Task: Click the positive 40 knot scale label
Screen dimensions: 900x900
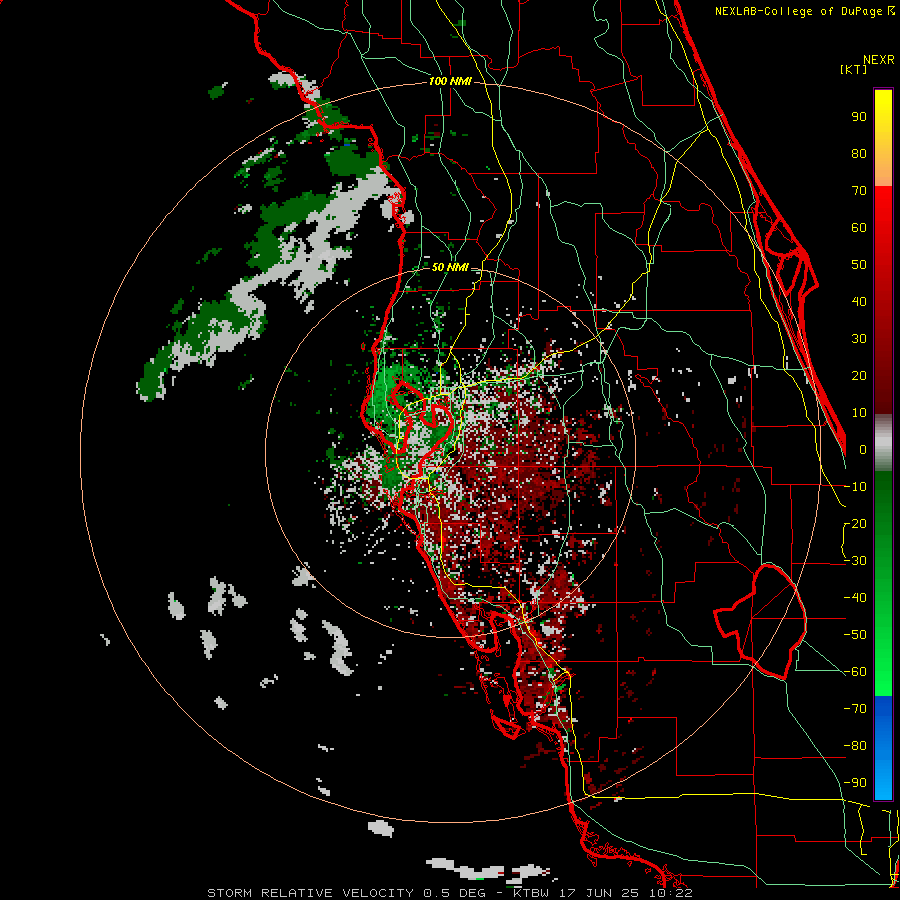Action: pos(859,302)
